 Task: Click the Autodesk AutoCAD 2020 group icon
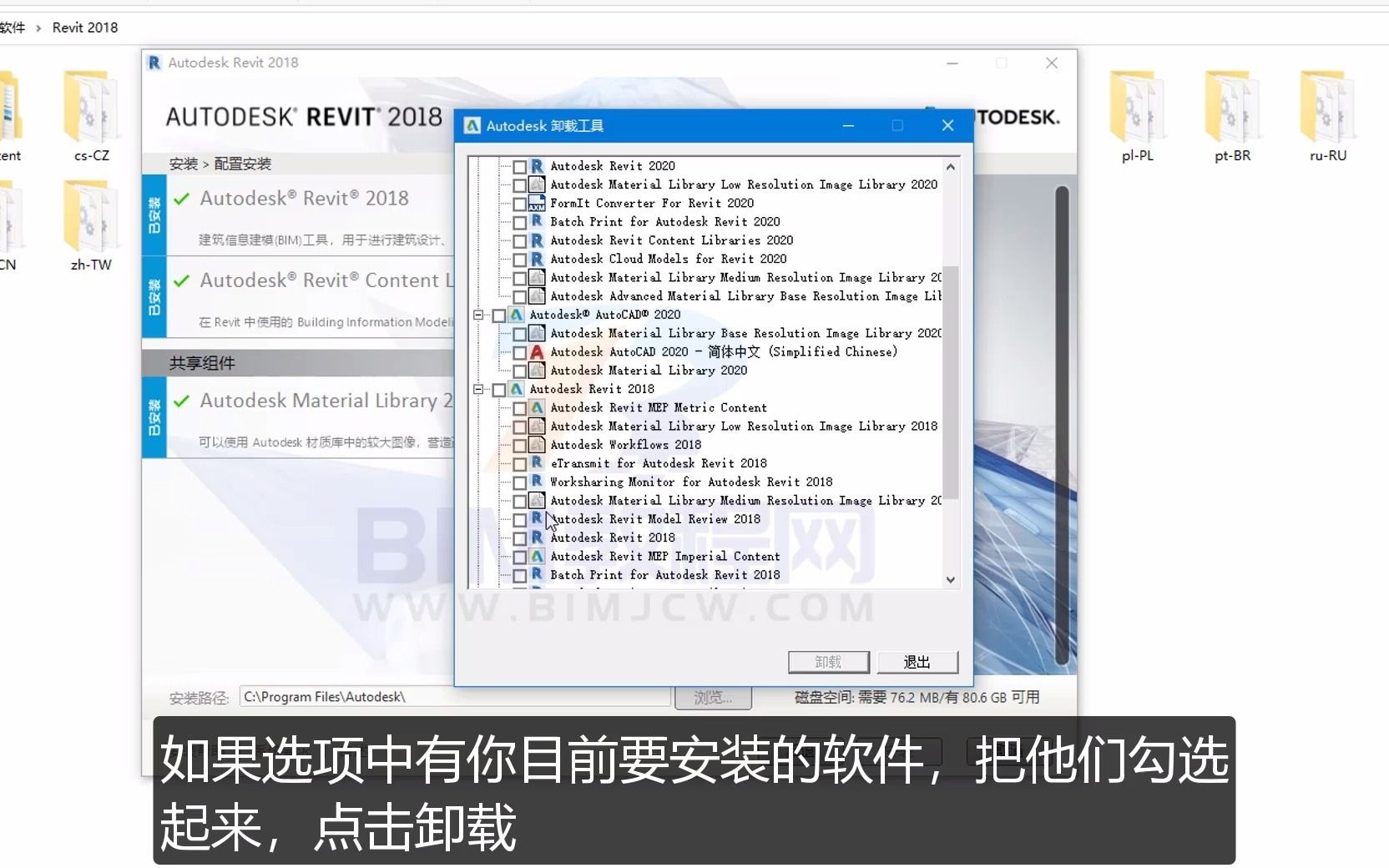click(517, 315)
